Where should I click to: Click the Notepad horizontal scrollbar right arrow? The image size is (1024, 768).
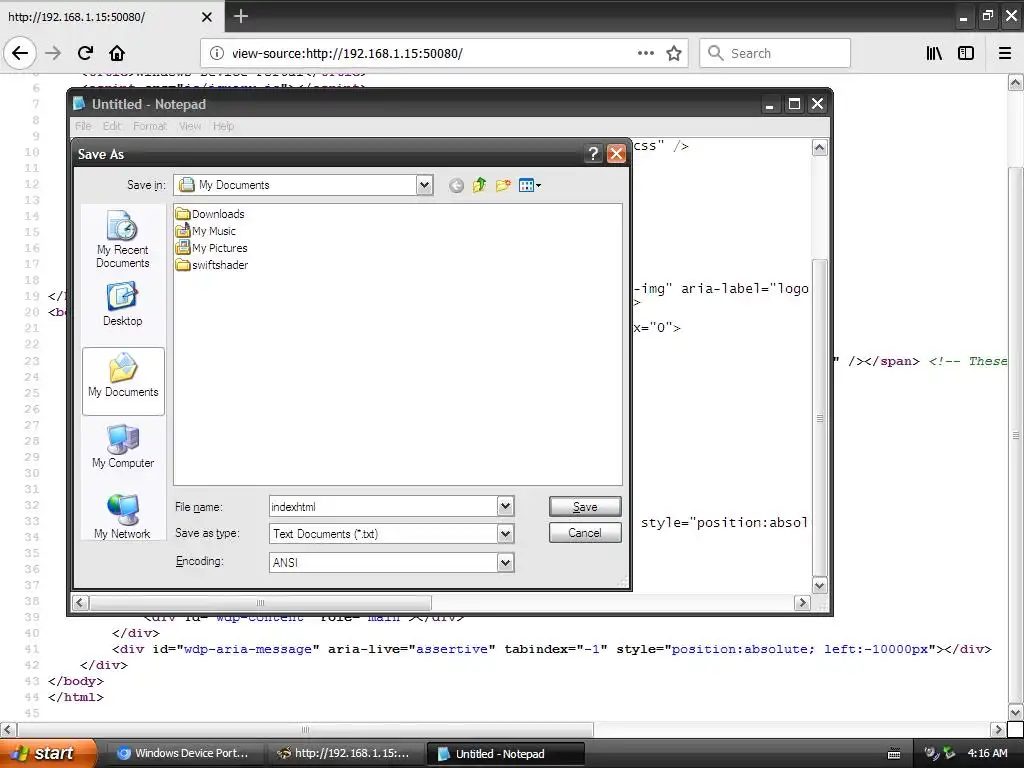pyautogui.click(x=803, y=603)
